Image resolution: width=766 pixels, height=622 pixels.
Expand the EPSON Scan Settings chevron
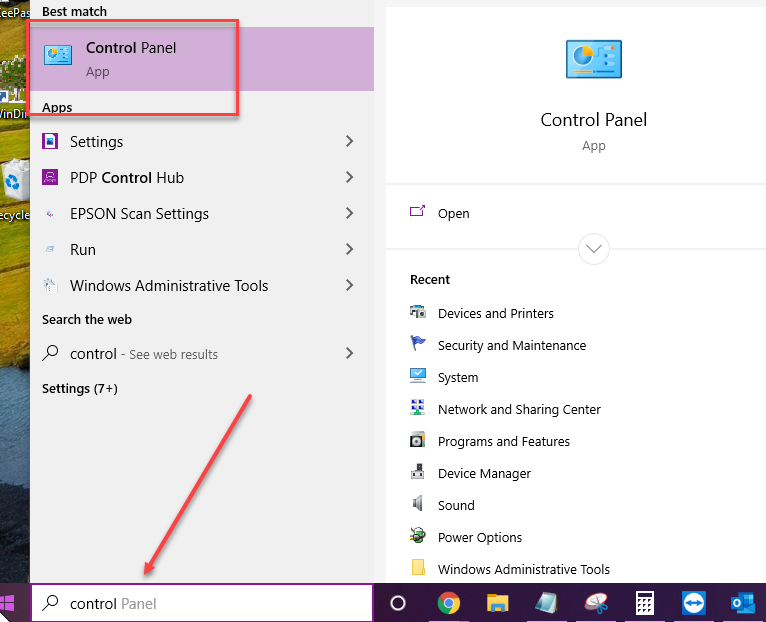349,213
